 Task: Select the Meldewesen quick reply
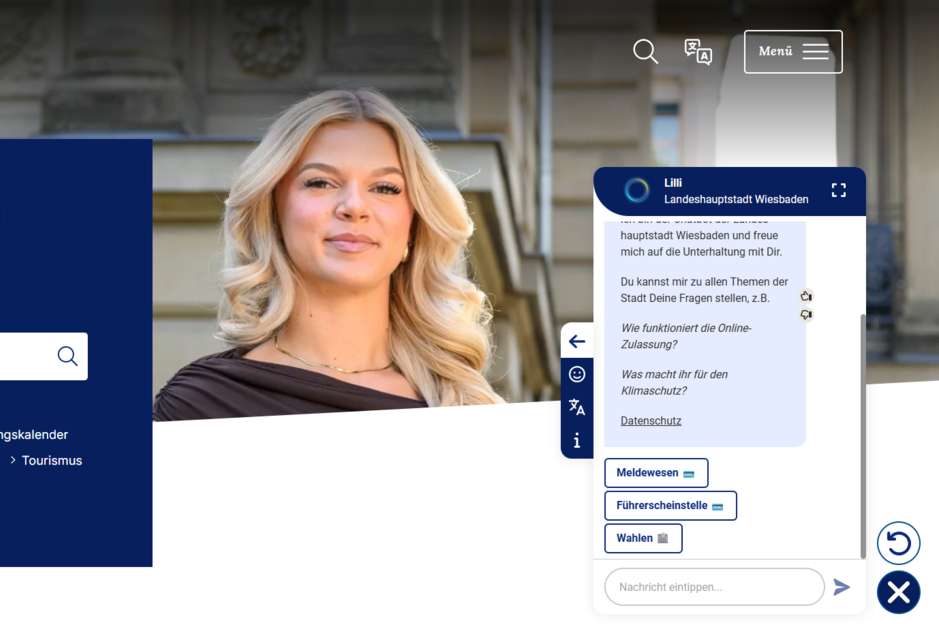pos(656,472)
